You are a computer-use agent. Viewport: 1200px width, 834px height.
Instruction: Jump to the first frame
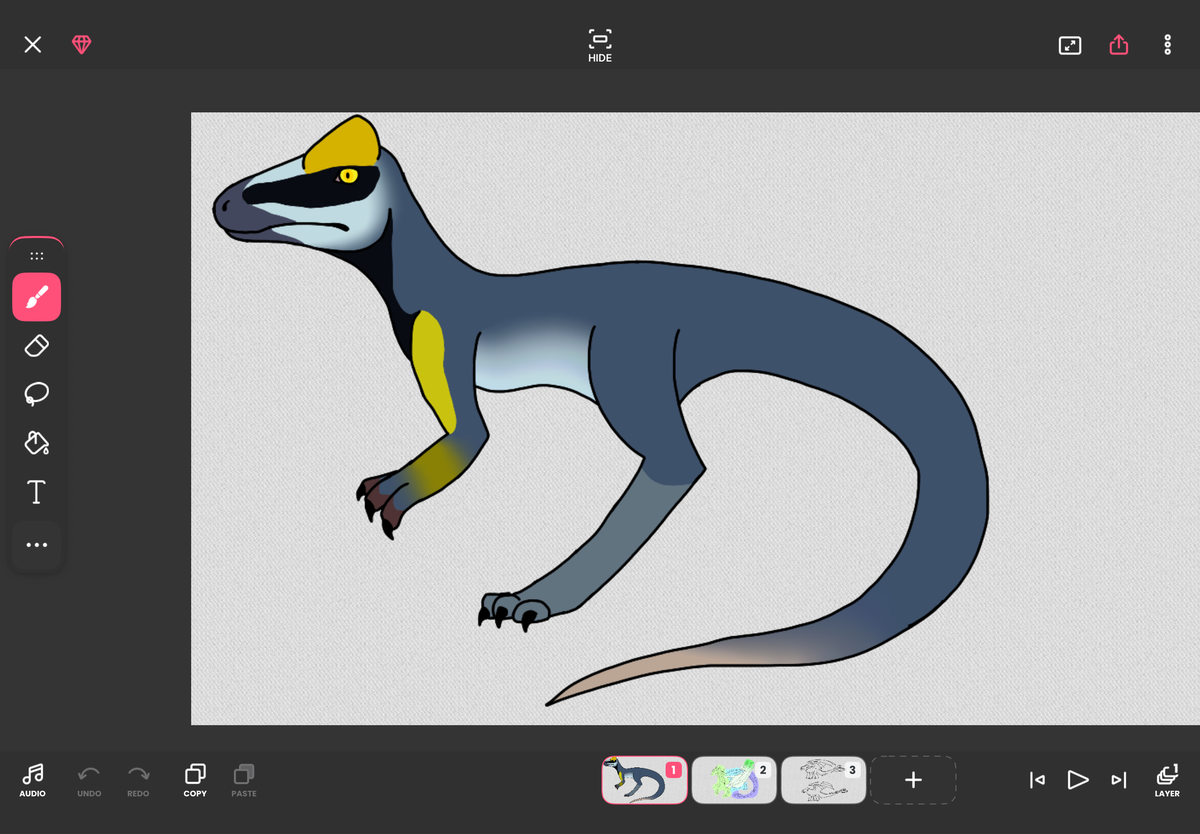click(x=1038, y=780)
